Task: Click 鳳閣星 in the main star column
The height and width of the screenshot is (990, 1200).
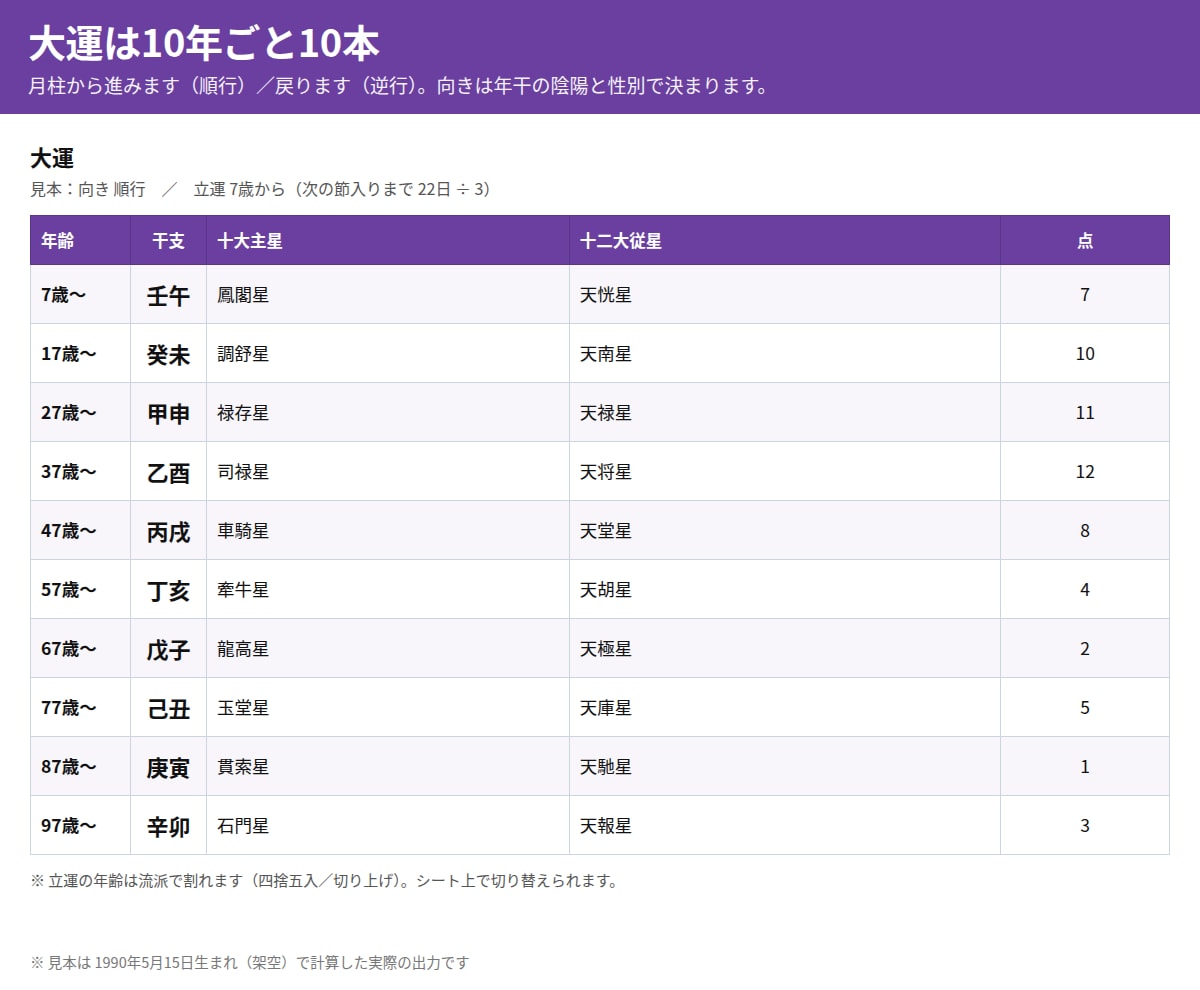Action: (x=388, y=295)
